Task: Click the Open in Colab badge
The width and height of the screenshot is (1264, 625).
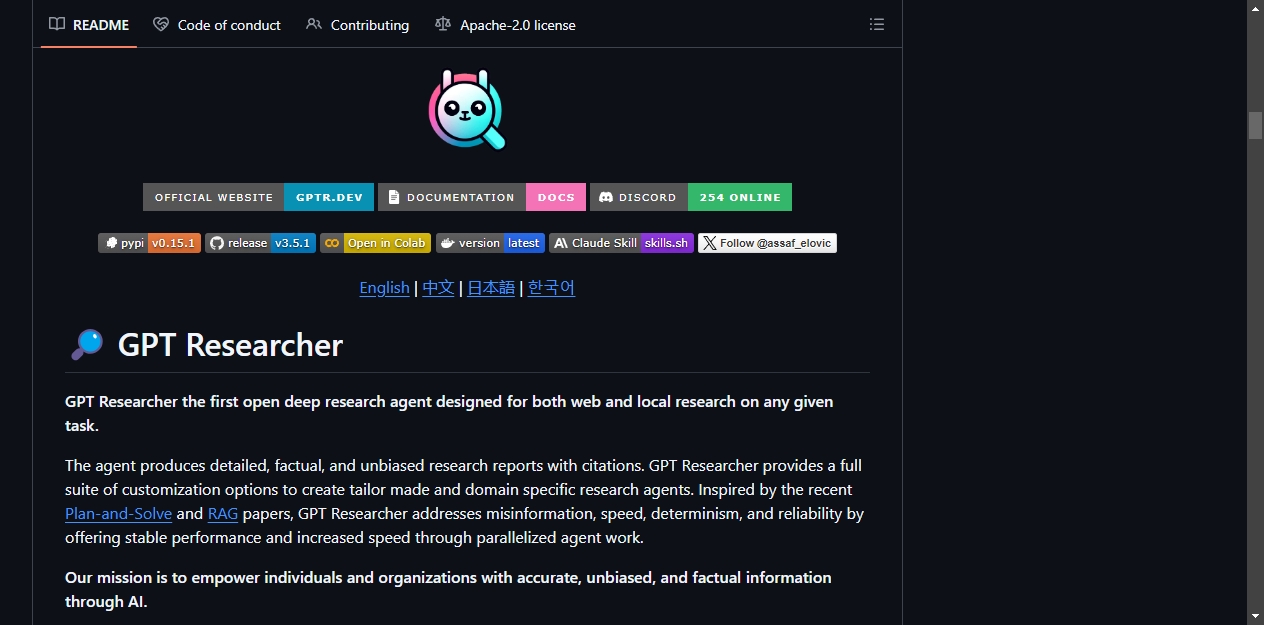Action: (375, 243)
